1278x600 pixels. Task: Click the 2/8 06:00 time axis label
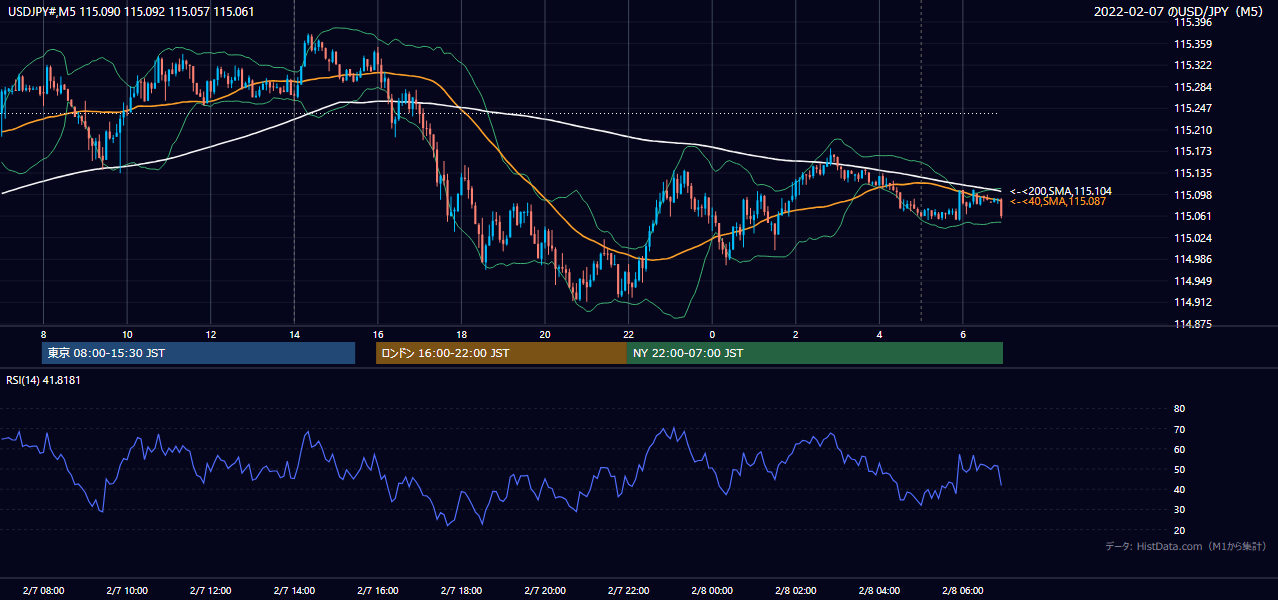962,591
